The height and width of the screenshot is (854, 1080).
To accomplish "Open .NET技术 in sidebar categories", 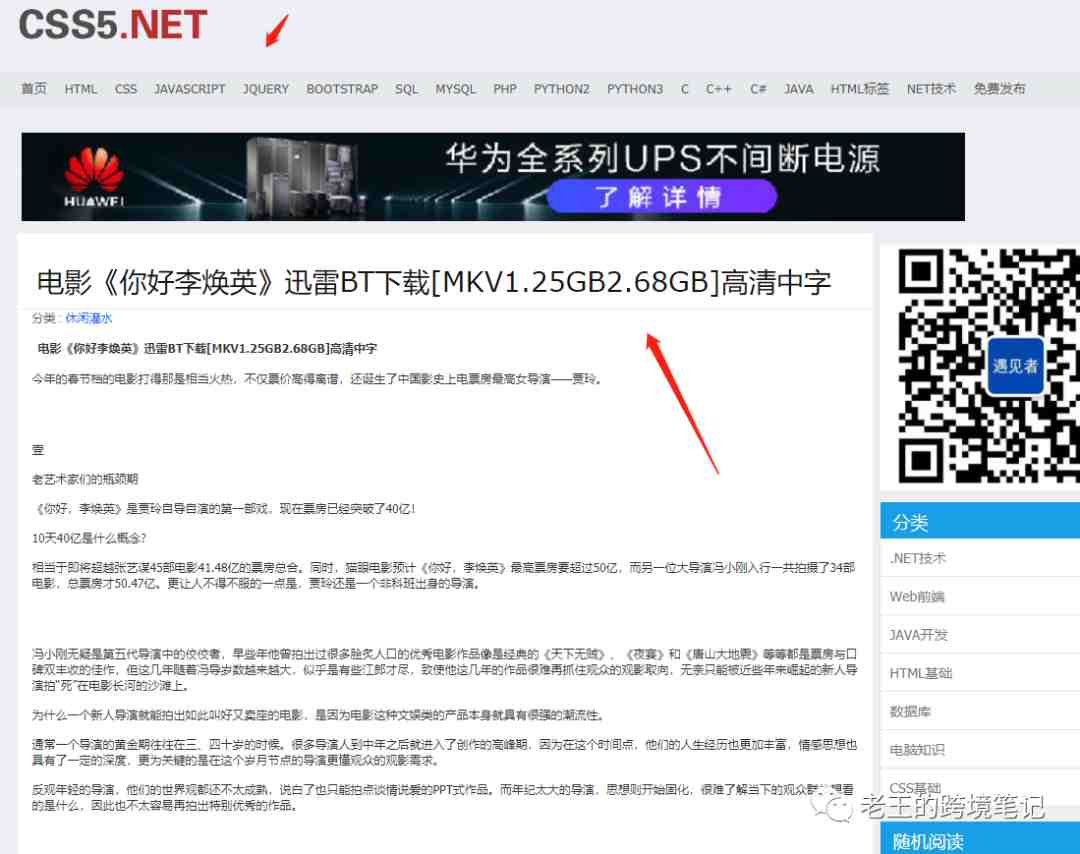I will tap(917, 558).
